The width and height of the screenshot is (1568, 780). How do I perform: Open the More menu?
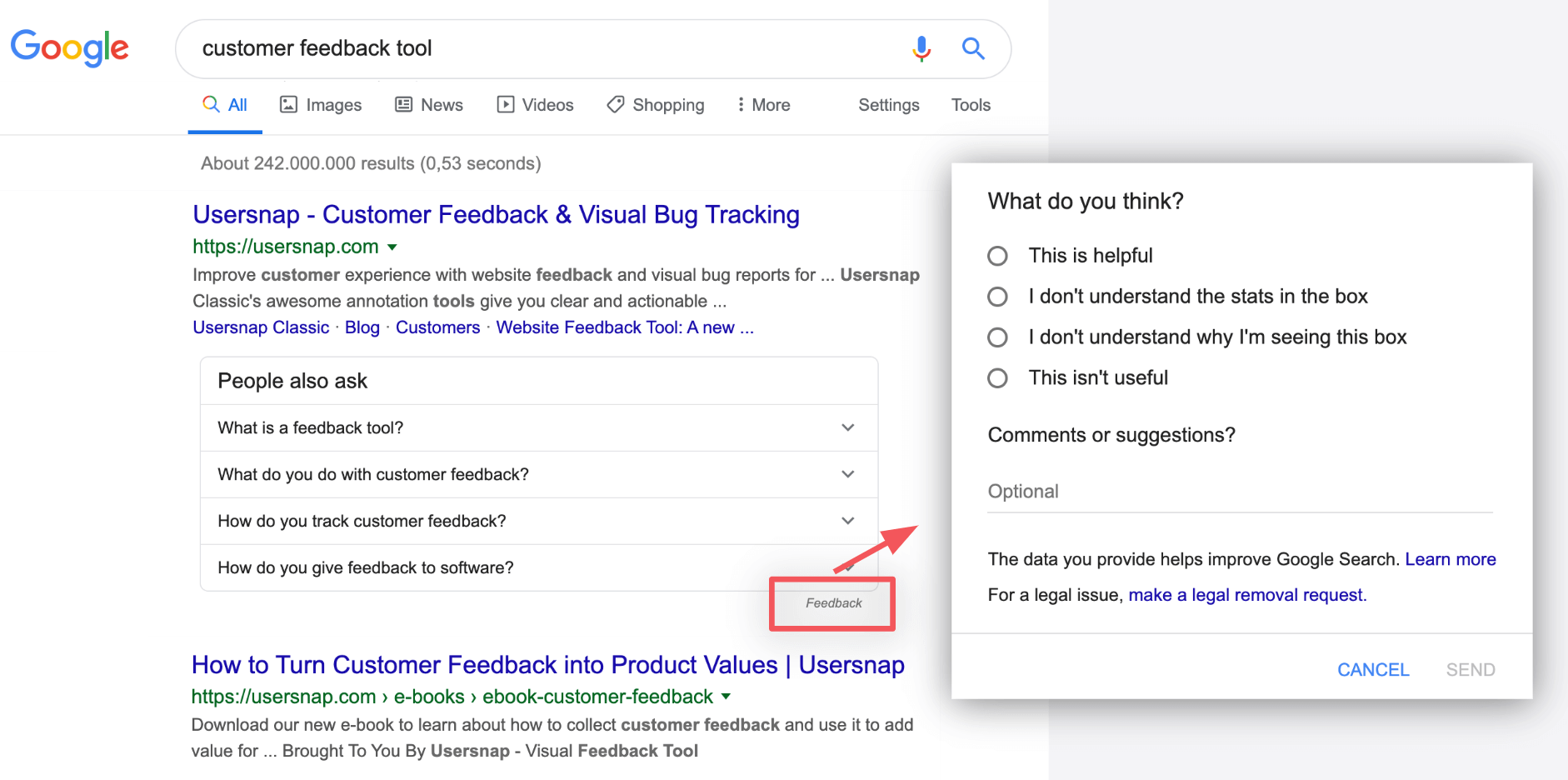pyautogui.click(x=763, y=105)
